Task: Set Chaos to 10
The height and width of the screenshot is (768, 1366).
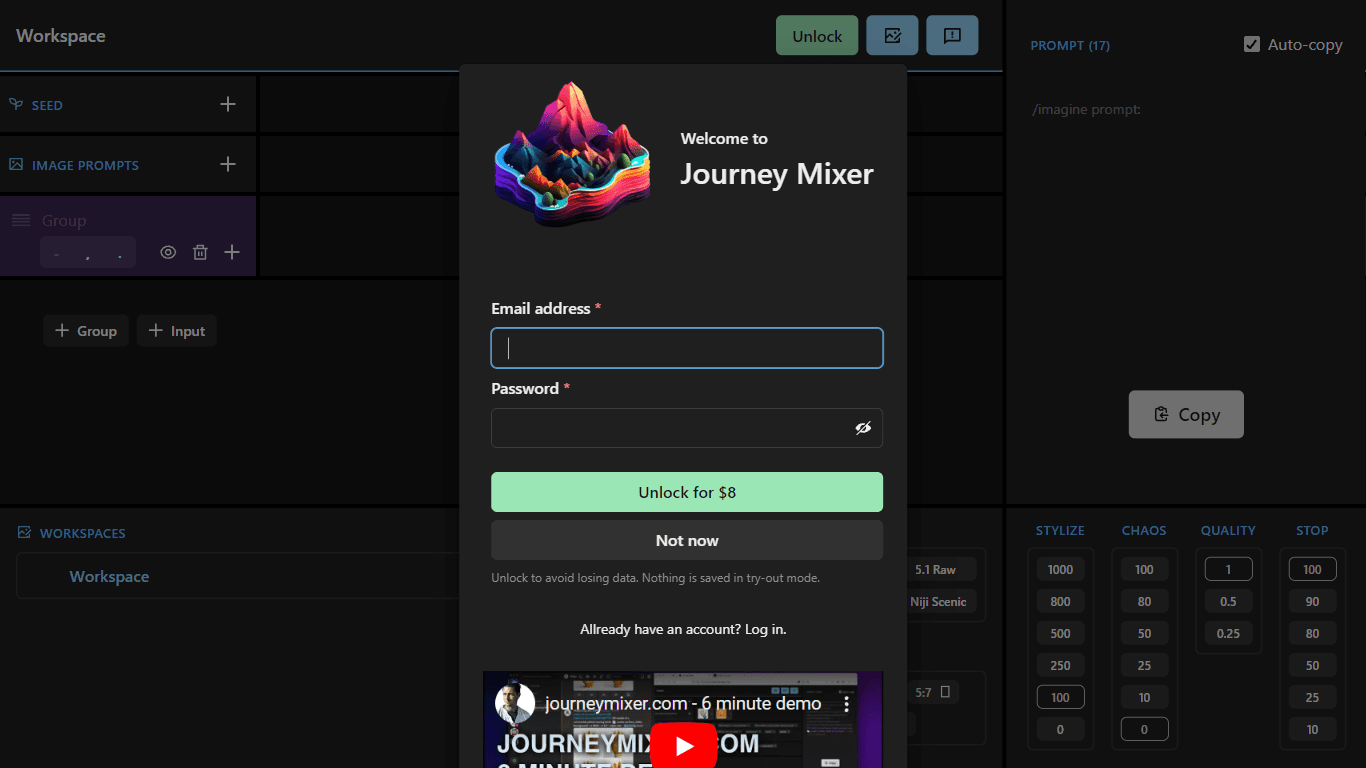Action: click(x=1144, y=698)
